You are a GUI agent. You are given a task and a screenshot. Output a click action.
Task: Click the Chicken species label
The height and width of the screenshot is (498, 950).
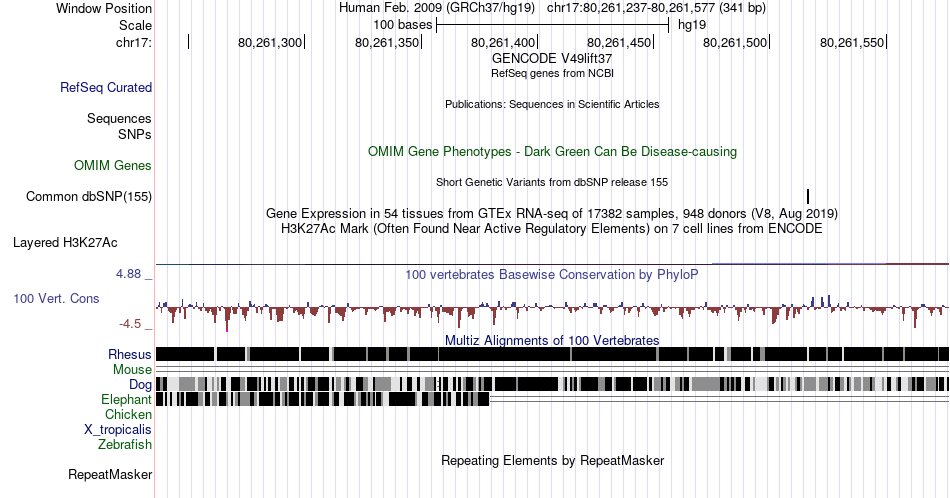tap(128, 414)
